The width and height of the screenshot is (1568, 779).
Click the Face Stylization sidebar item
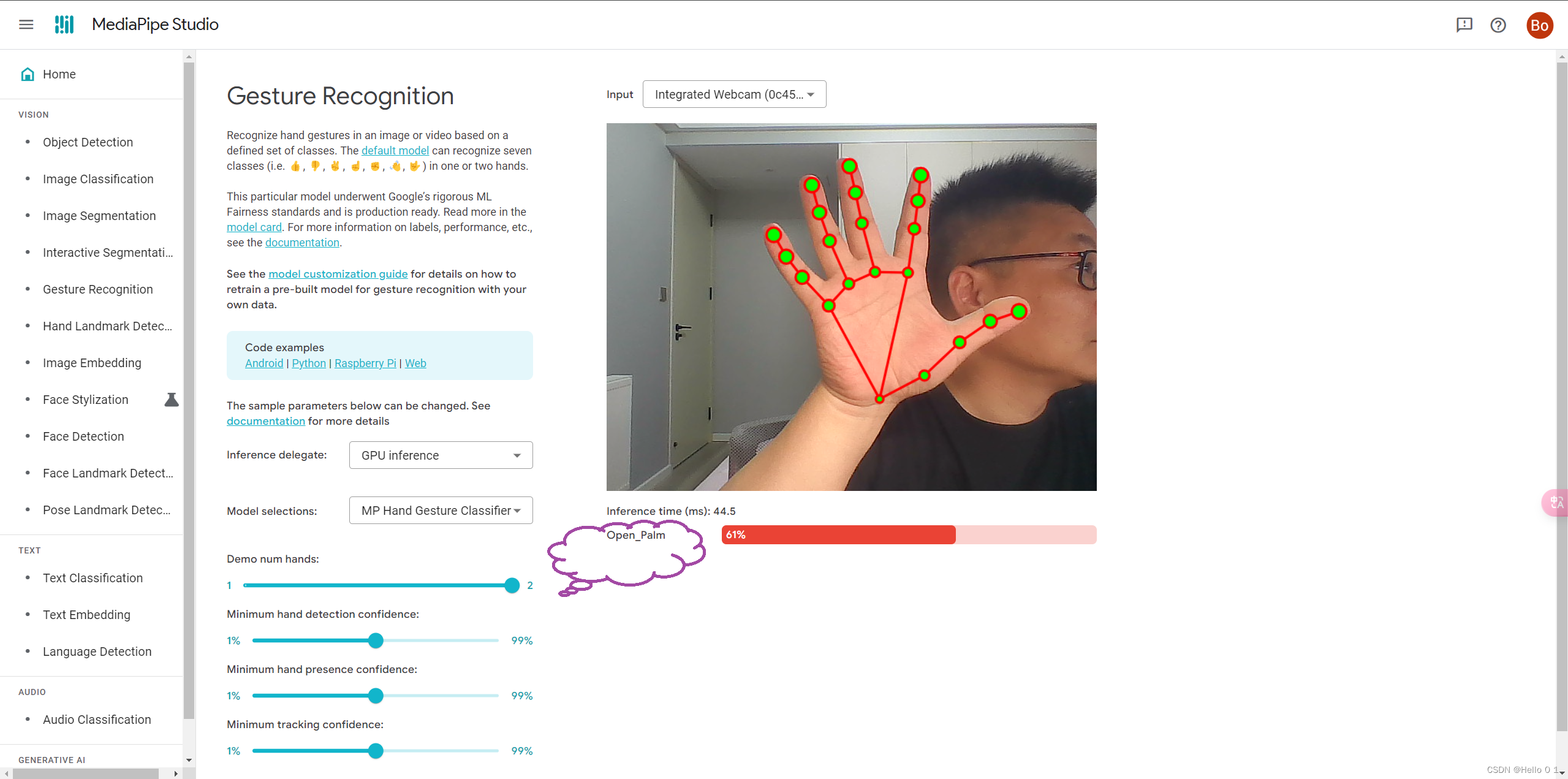pos(85,399)
